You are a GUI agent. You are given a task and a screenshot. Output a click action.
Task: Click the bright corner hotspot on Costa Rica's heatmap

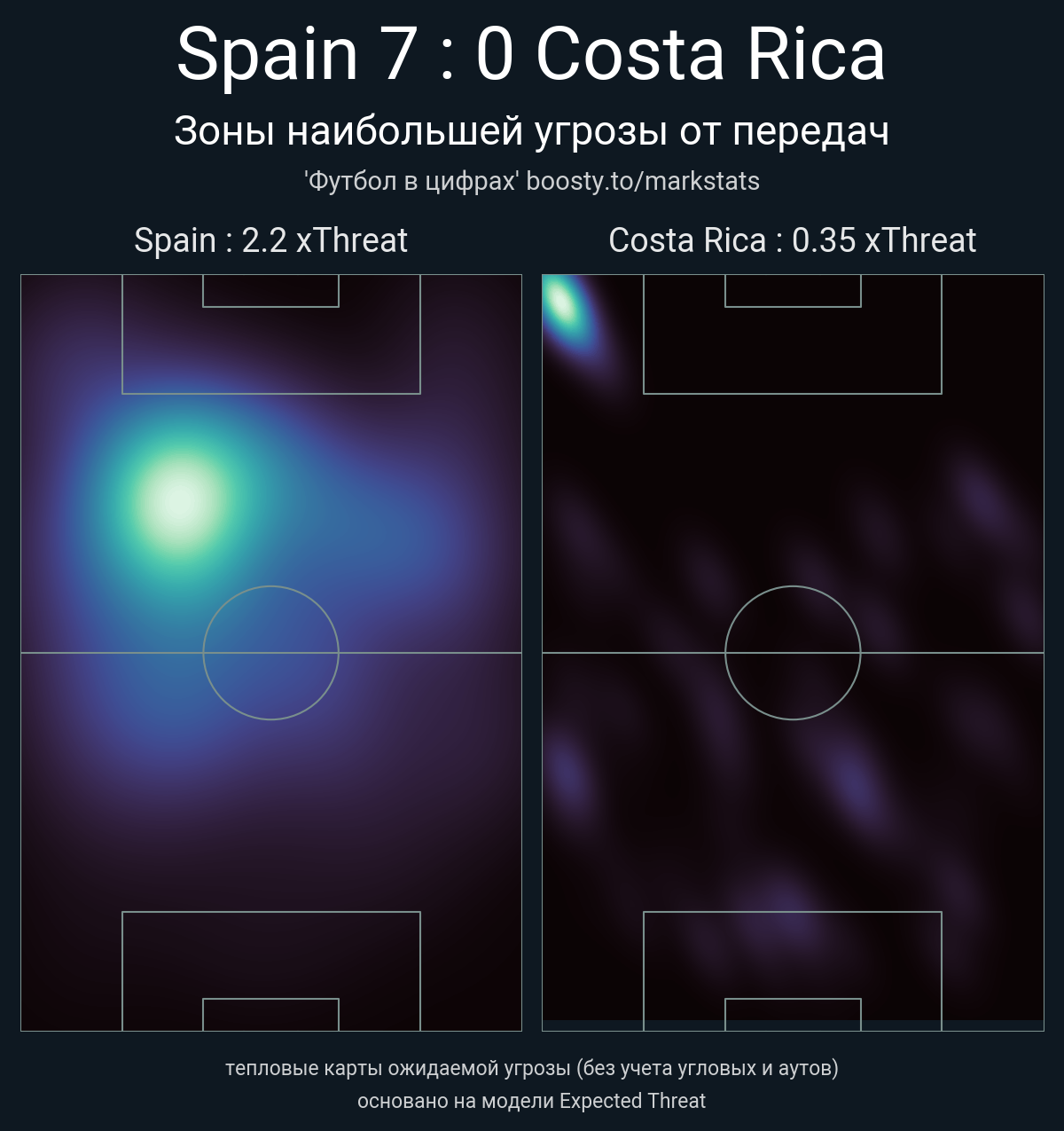[x=562, y=303]
